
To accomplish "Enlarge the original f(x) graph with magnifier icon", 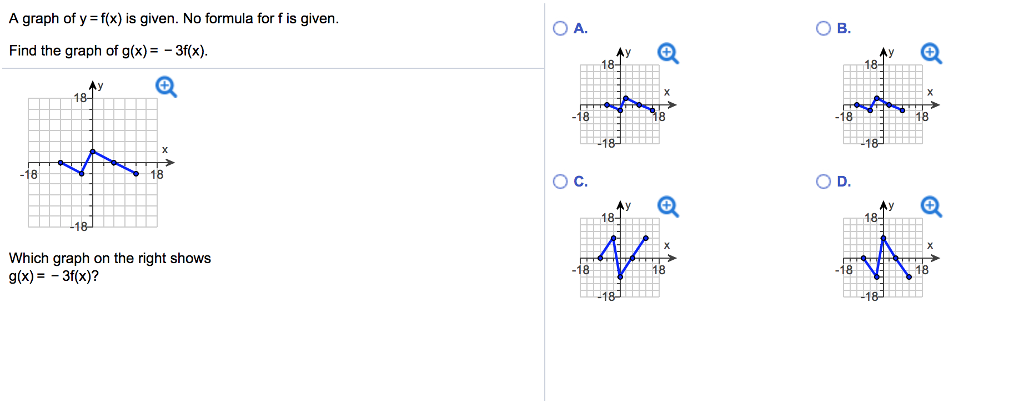I will click(x=167, y=87).
